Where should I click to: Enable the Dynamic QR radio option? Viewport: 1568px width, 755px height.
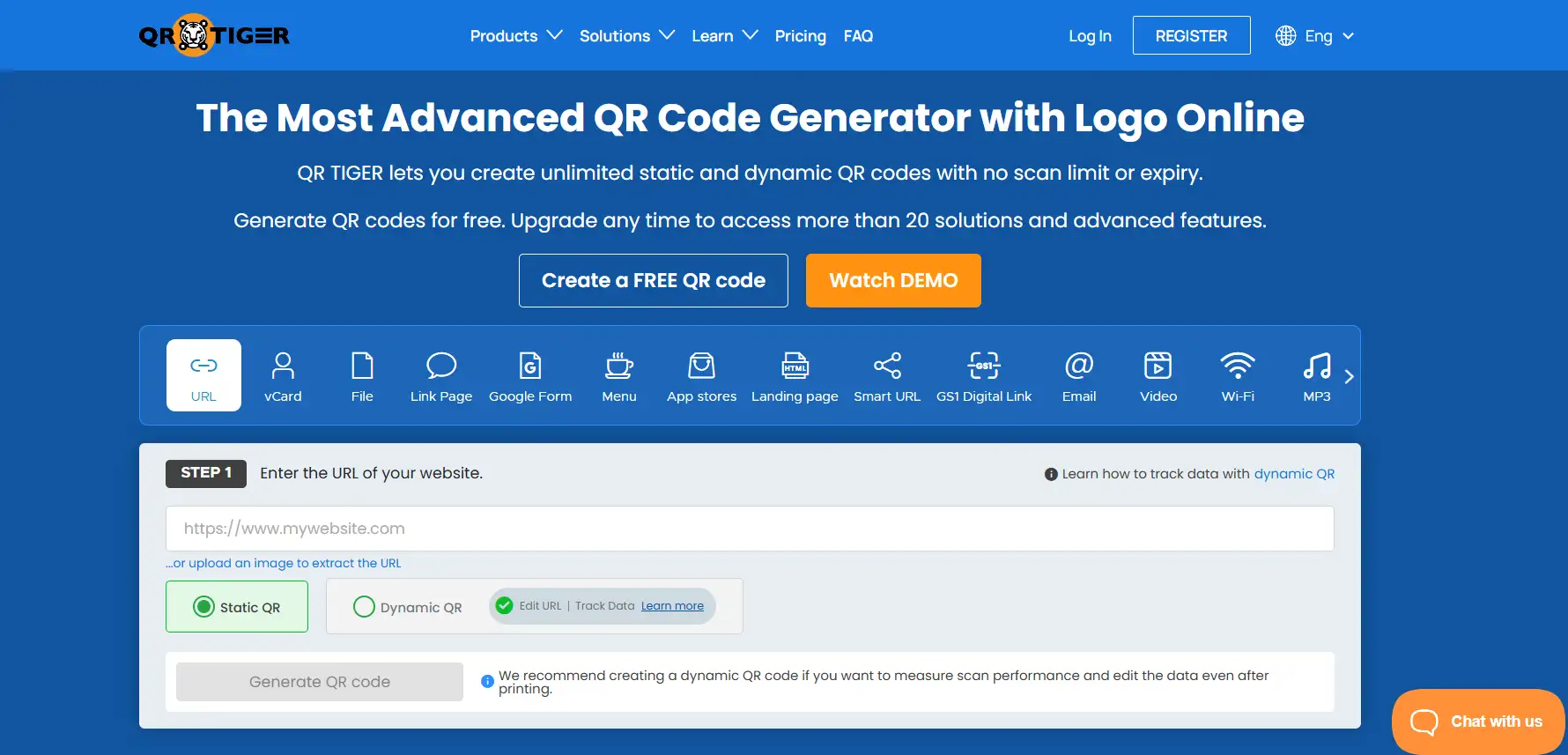pyautogui.click(x=364, y=607)
